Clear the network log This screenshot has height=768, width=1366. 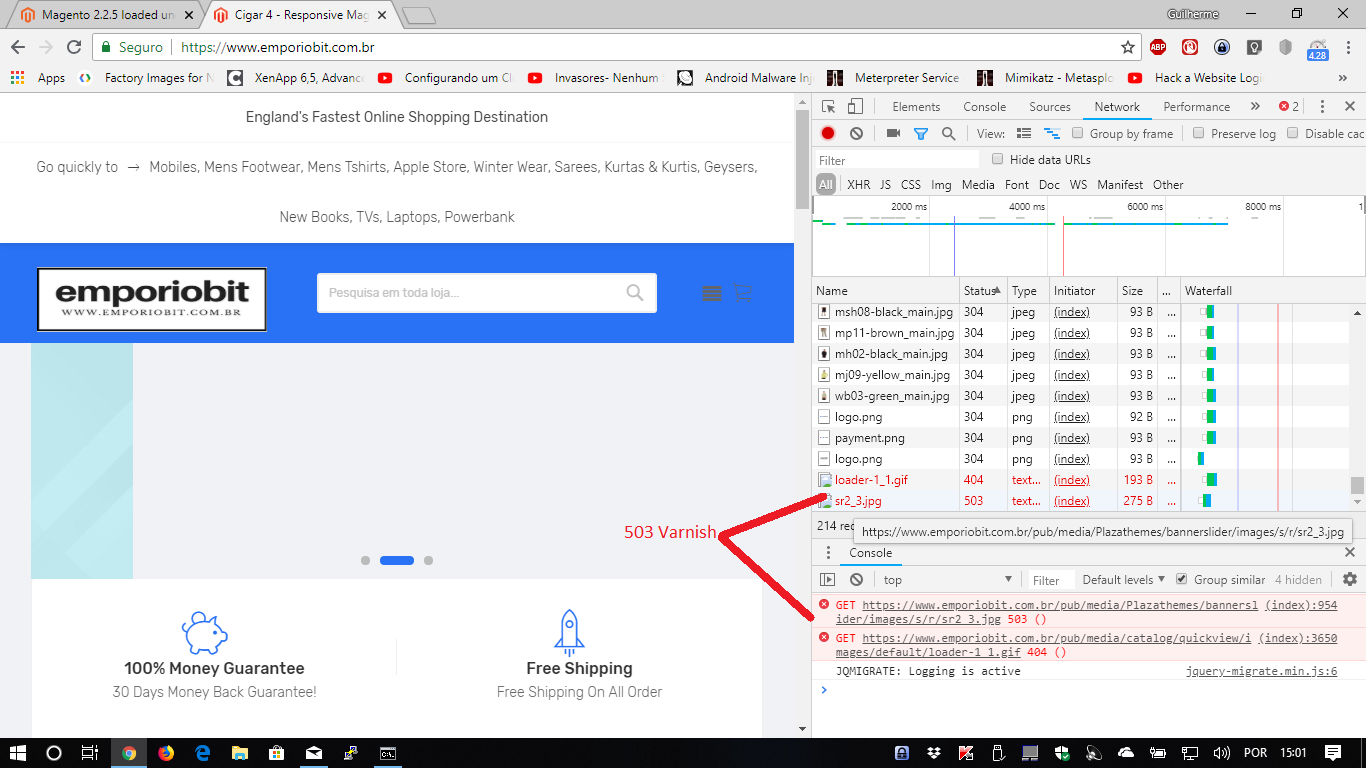[x=856, y=133]
